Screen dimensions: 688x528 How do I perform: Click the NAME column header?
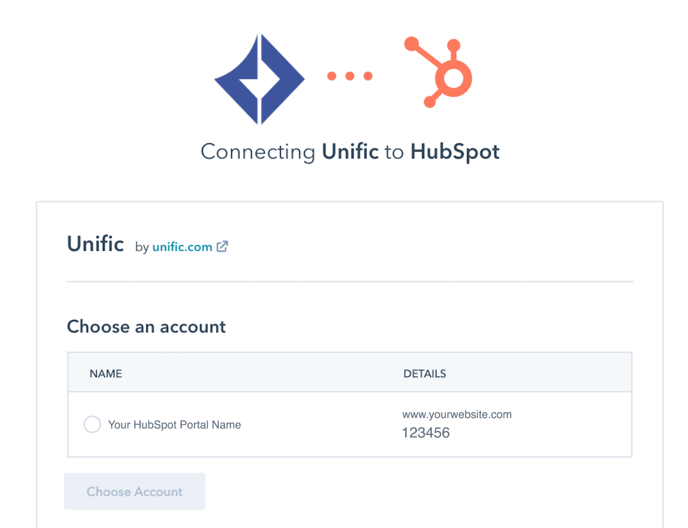tap(105, 374)
